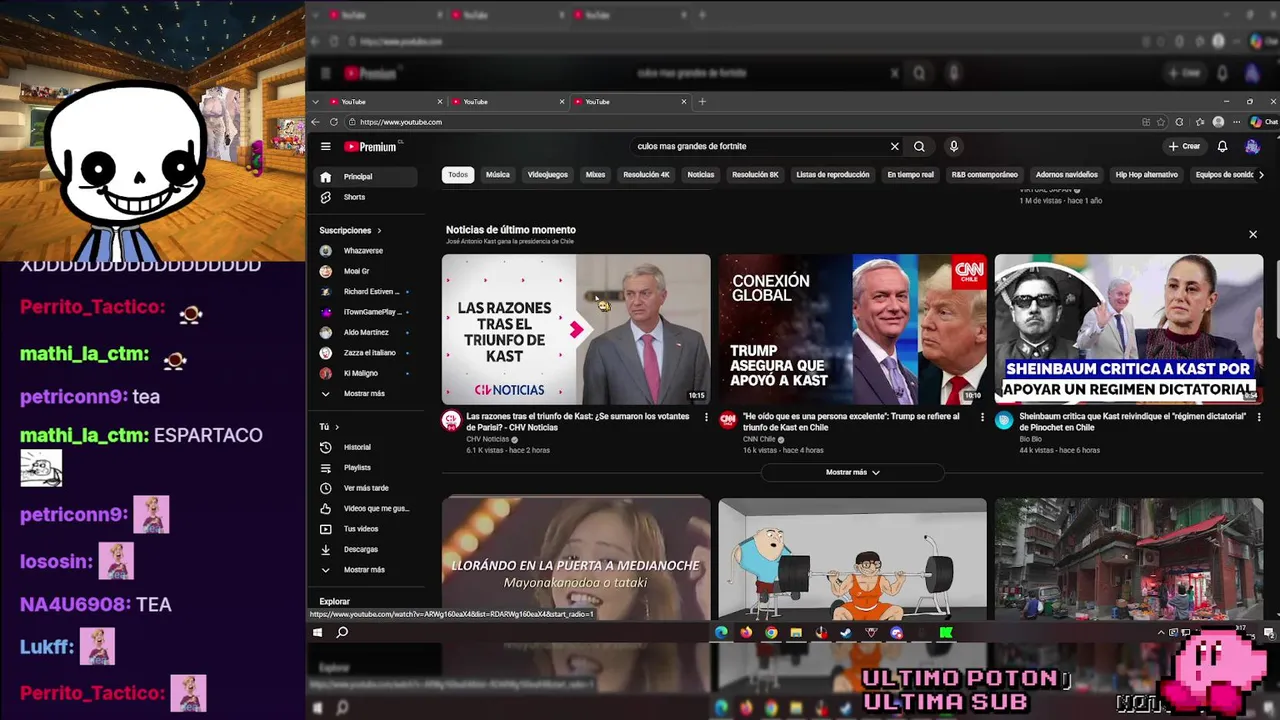Click the youtube.com address bar

tap(740, 122)
